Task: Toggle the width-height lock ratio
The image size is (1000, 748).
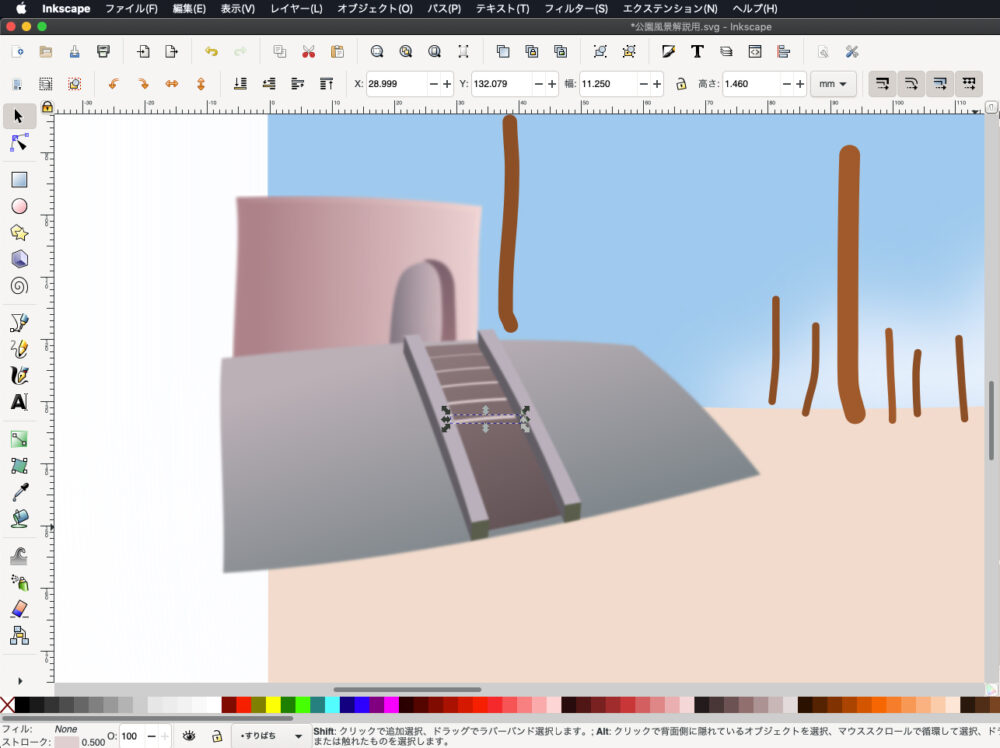Action: point(681,84)
